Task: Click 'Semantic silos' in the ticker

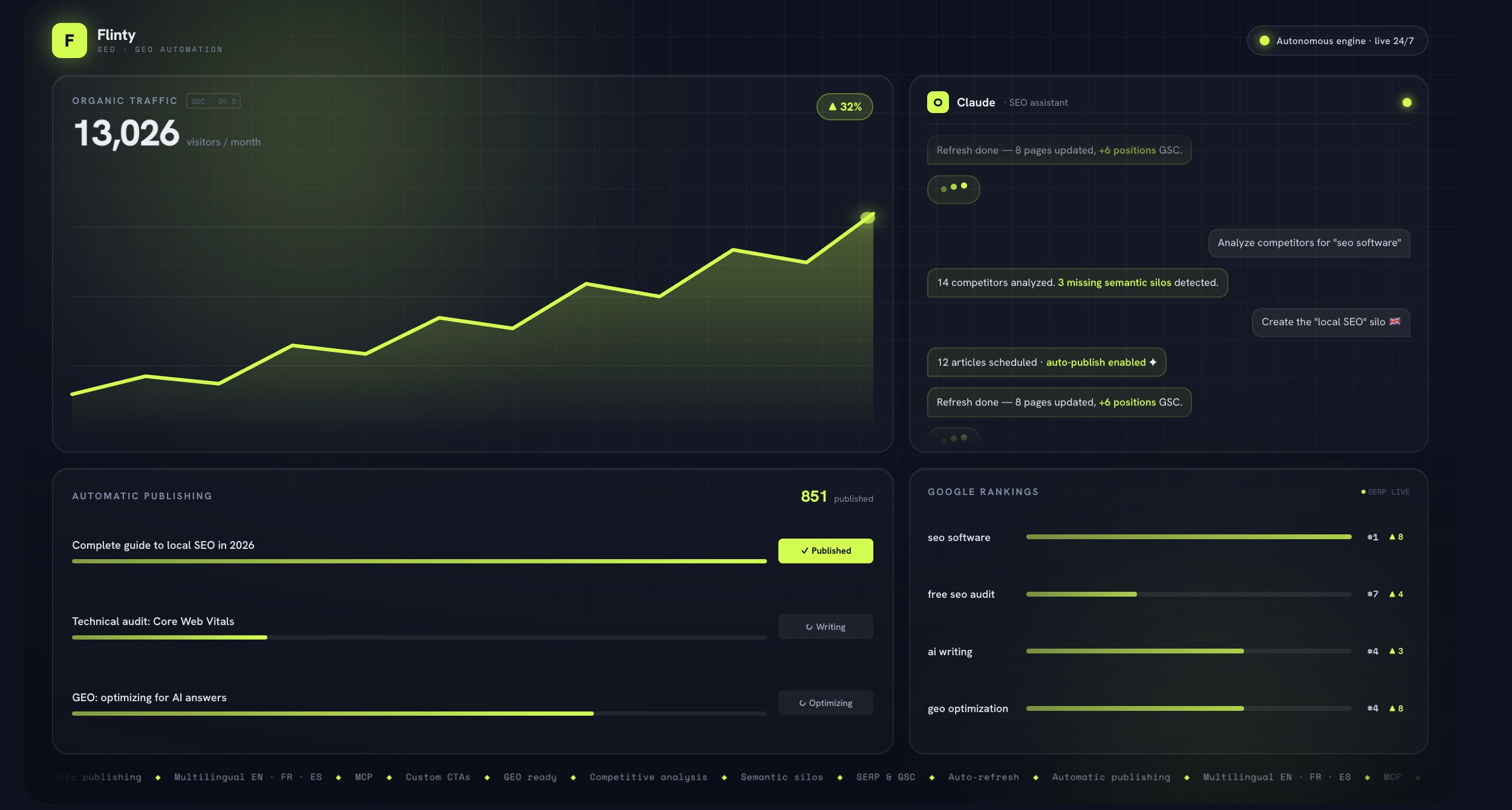Action: tap(781, 777)
